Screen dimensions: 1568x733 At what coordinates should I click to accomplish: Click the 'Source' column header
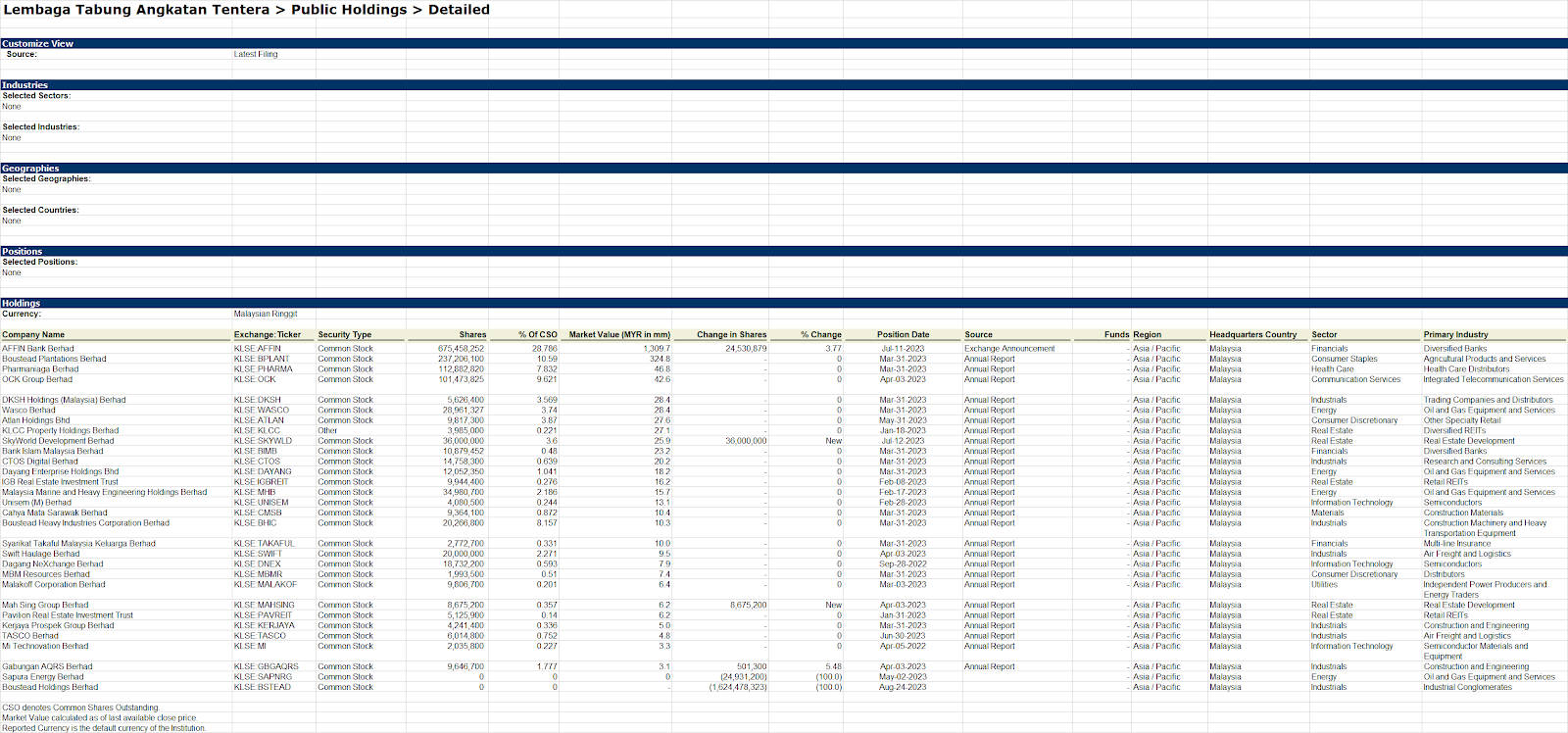coord(978,335)
